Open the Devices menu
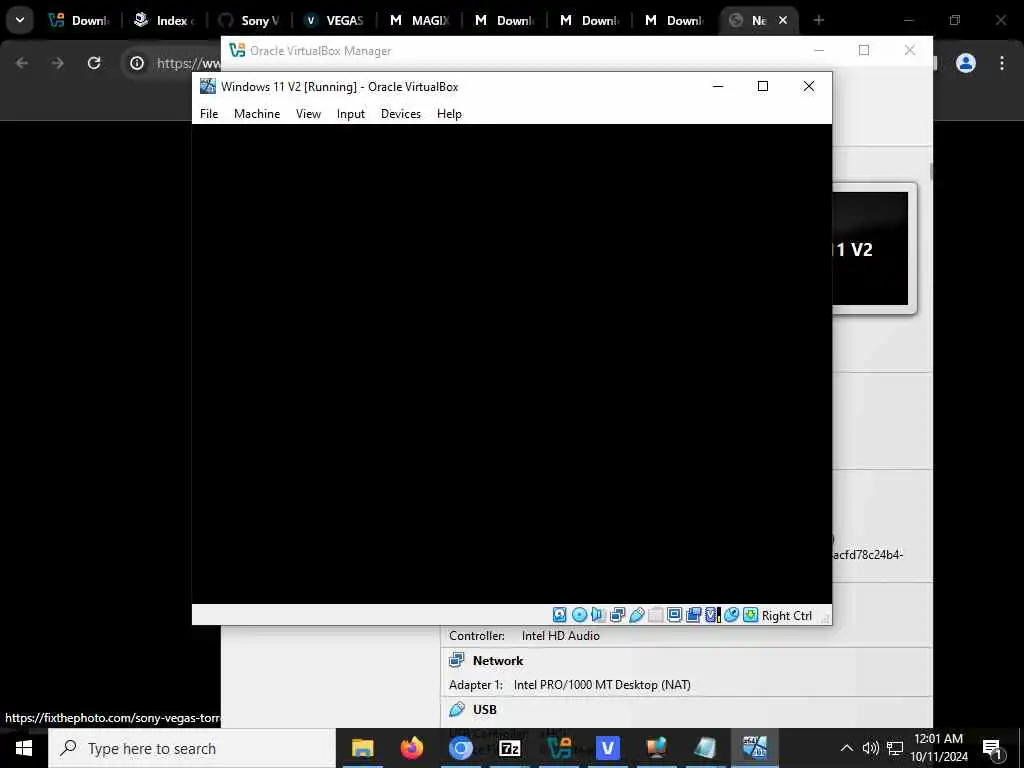 pyautogui.click(x=400, y=114)
